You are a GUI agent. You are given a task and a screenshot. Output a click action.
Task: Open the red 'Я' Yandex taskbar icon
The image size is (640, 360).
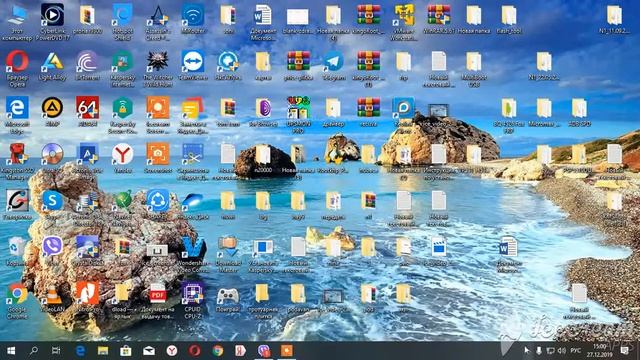point(240,351)
